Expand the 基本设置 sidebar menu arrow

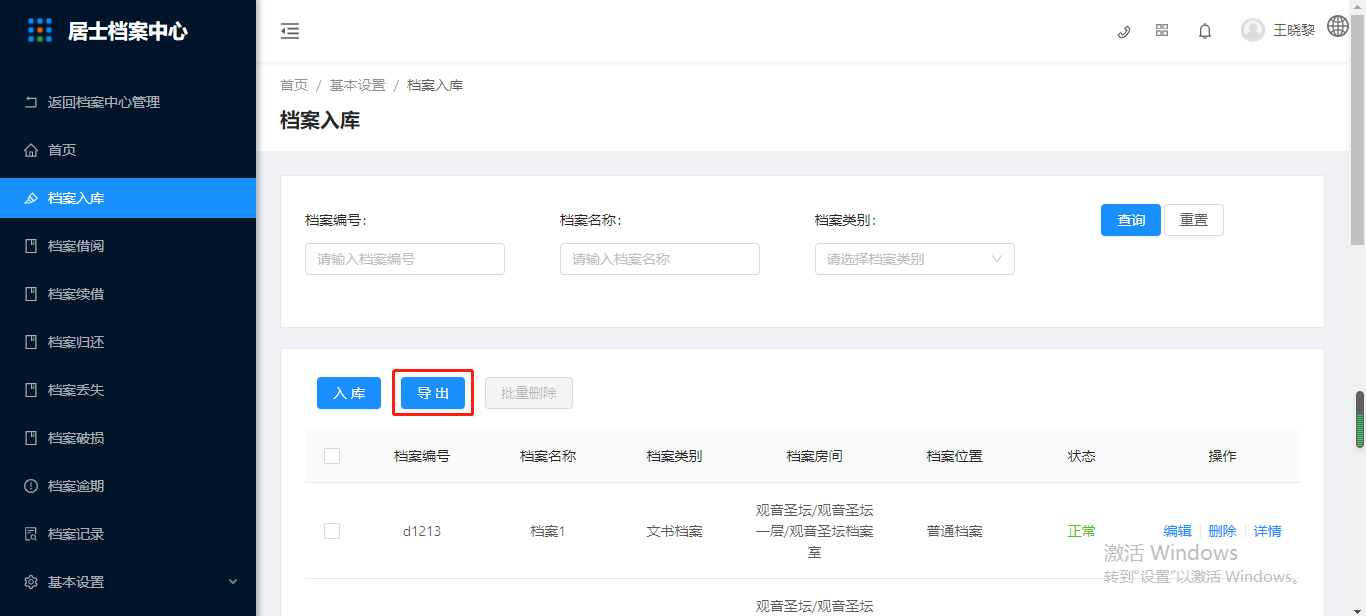click(x=233, y=582)
